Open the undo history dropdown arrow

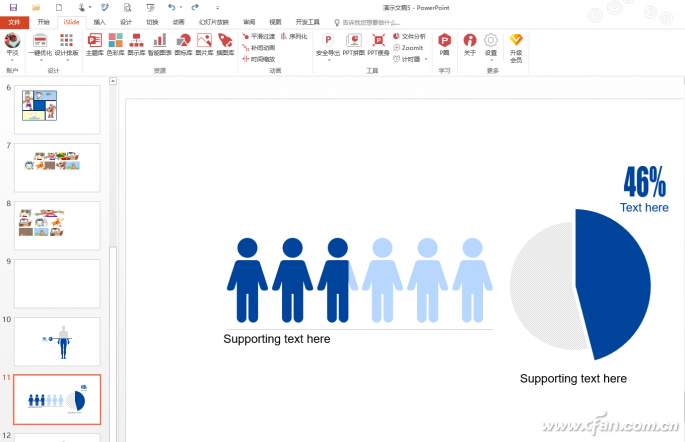click(x=180, y=7)
